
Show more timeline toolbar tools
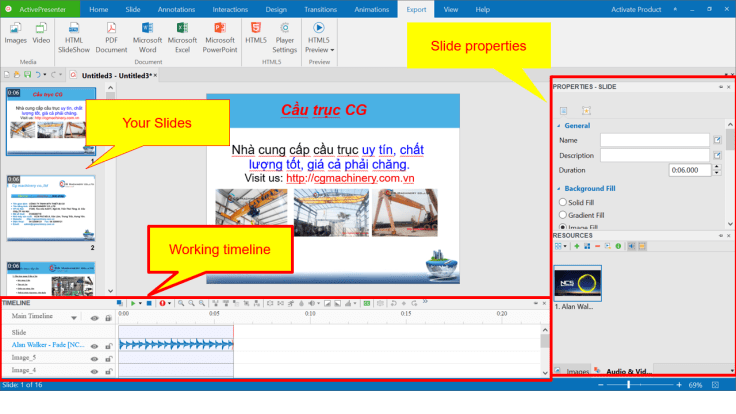pos(425,302)
